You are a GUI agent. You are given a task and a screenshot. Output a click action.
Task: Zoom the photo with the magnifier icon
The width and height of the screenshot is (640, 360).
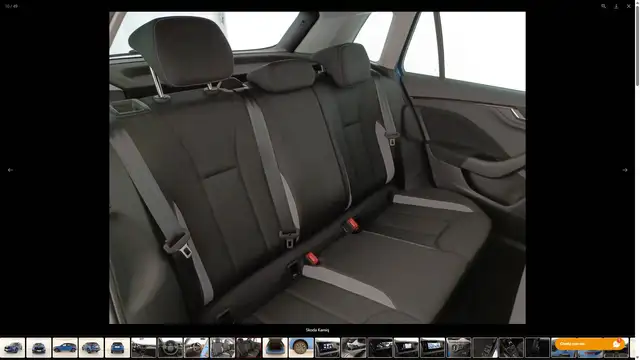pyautogui.click(x=603, y=6)
